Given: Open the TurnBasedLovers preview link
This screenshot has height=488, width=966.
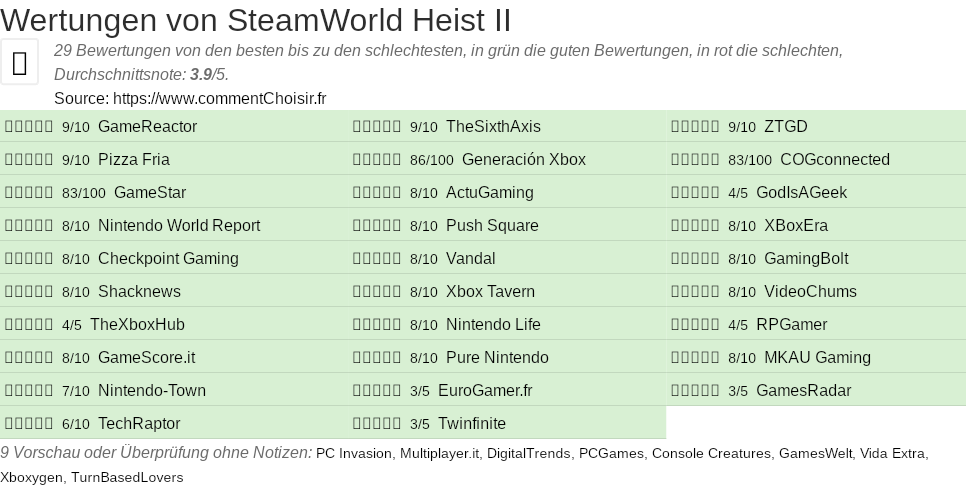Looking at the screenshot, I should pos(127,478).
